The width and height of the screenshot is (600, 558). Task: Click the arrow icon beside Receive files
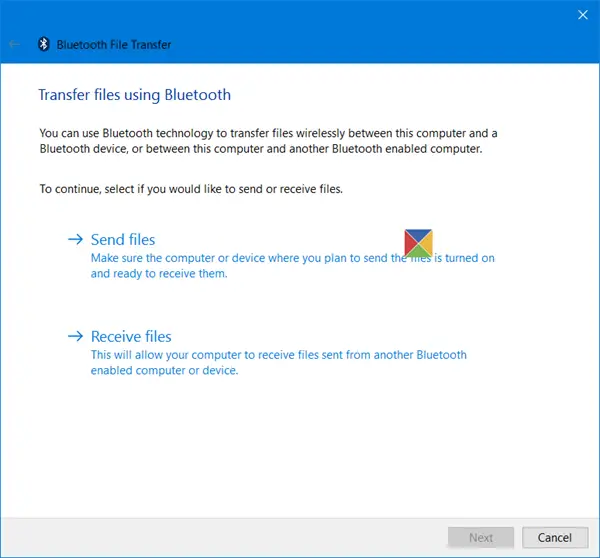[75, 336]
